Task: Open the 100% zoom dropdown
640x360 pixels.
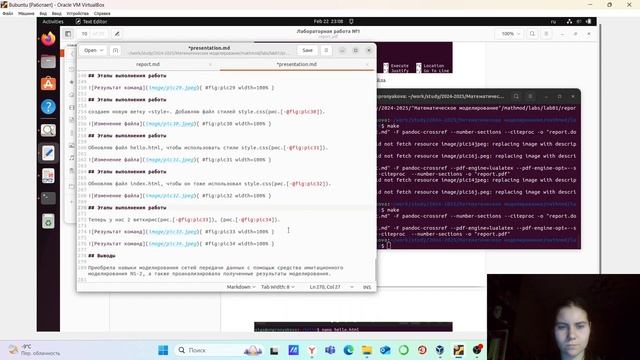Action: tap(510, 34)
